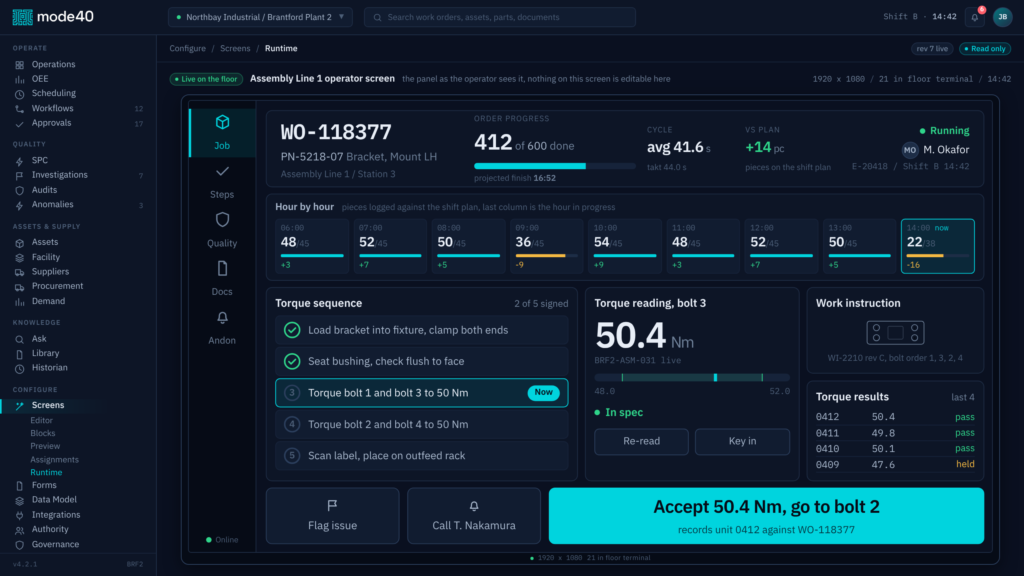Click the flag icon in Flag issue
Screen dimensions: 1024x576
point(332,505)
